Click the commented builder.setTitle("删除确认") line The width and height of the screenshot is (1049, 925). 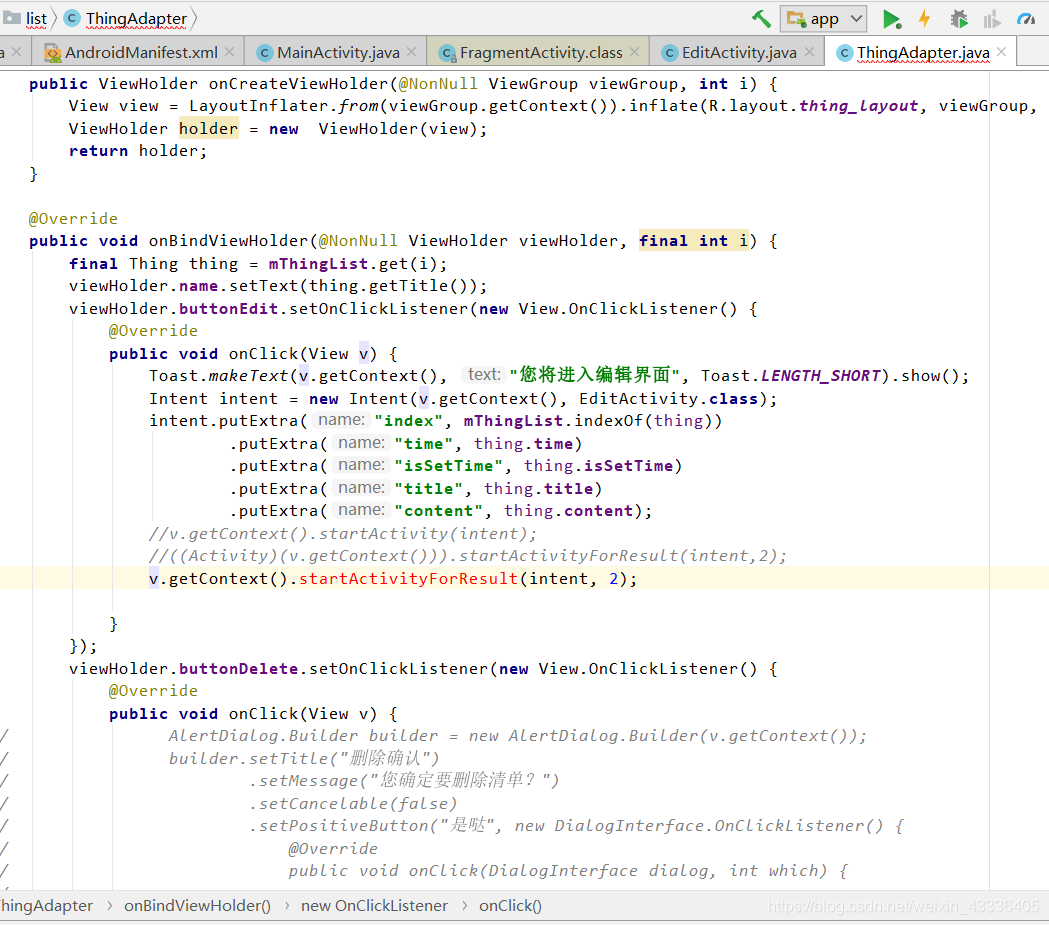click(304, 758)
